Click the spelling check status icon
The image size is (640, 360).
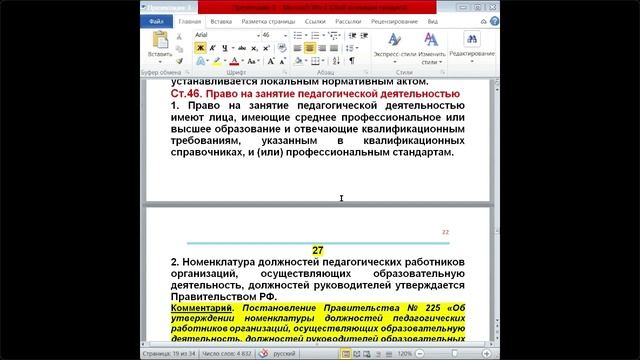tap(264, 353)
